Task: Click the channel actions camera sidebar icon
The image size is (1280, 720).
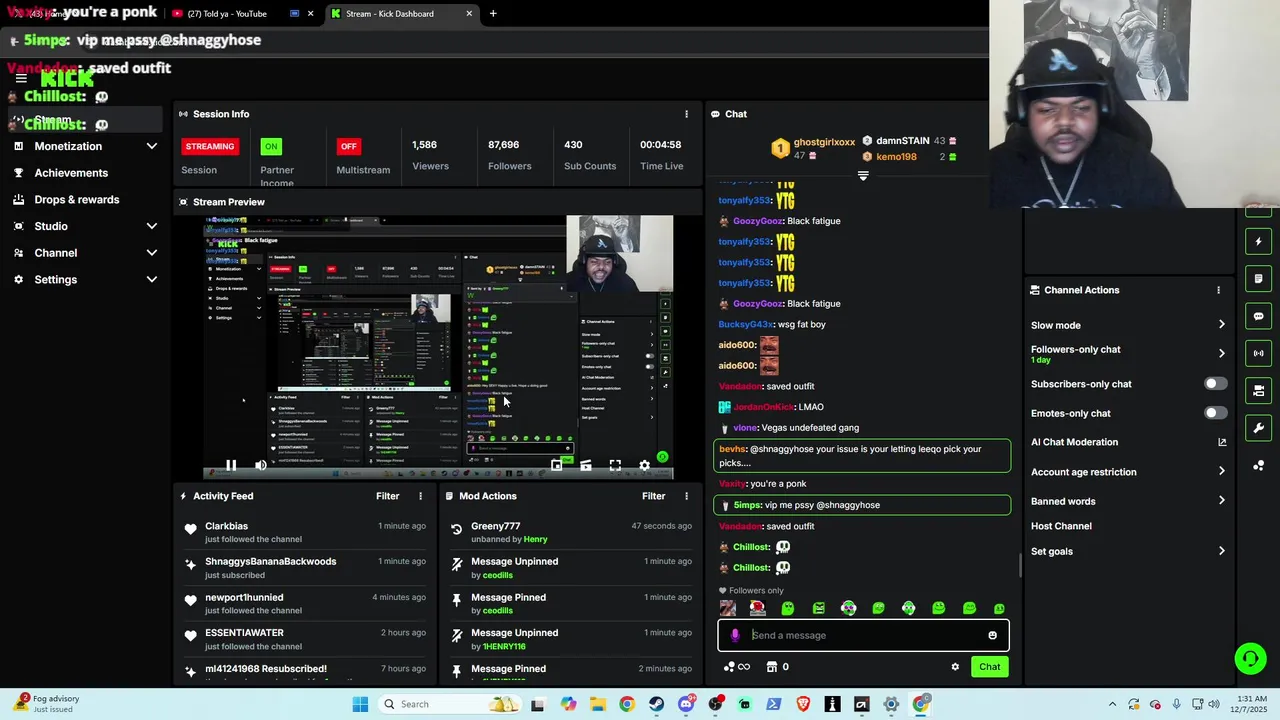Action: 1259,390
